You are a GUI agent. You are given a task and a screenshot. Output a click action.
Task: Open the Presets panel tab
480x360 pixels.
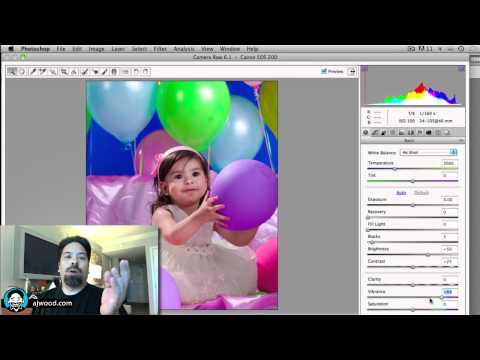click(x=438, y=132)
